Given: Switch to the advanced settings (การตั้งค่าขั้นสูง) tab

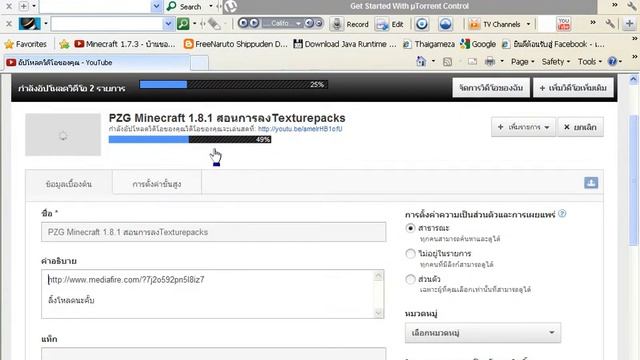Looking at the screenshot, I should click(157, 184).
